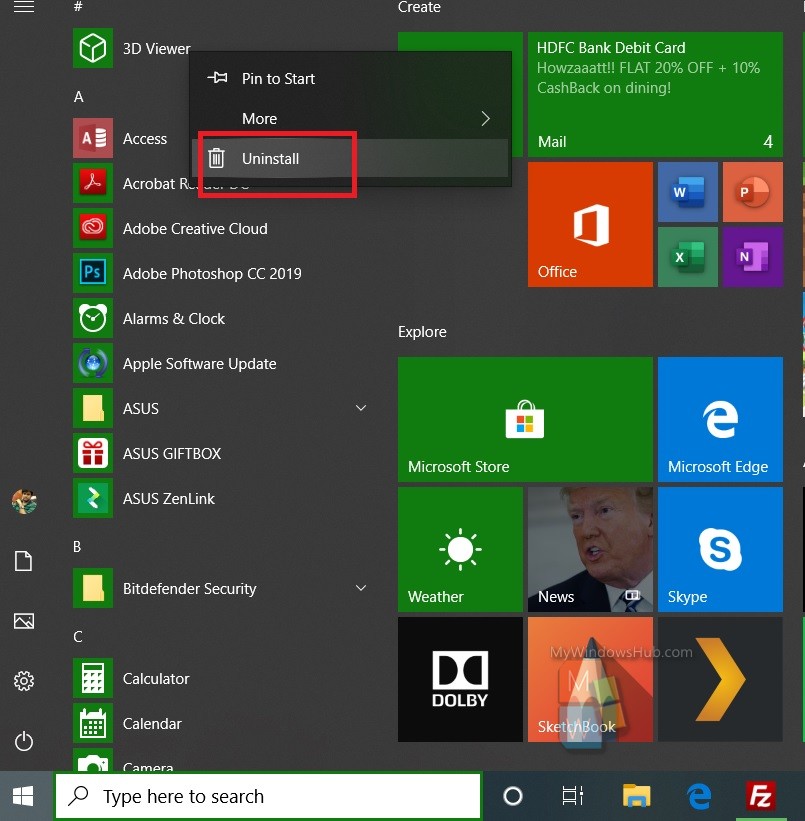Open Adobe Creative Cloud icon
The width and height of the screenshot is (805, 821).
[93, 228]
